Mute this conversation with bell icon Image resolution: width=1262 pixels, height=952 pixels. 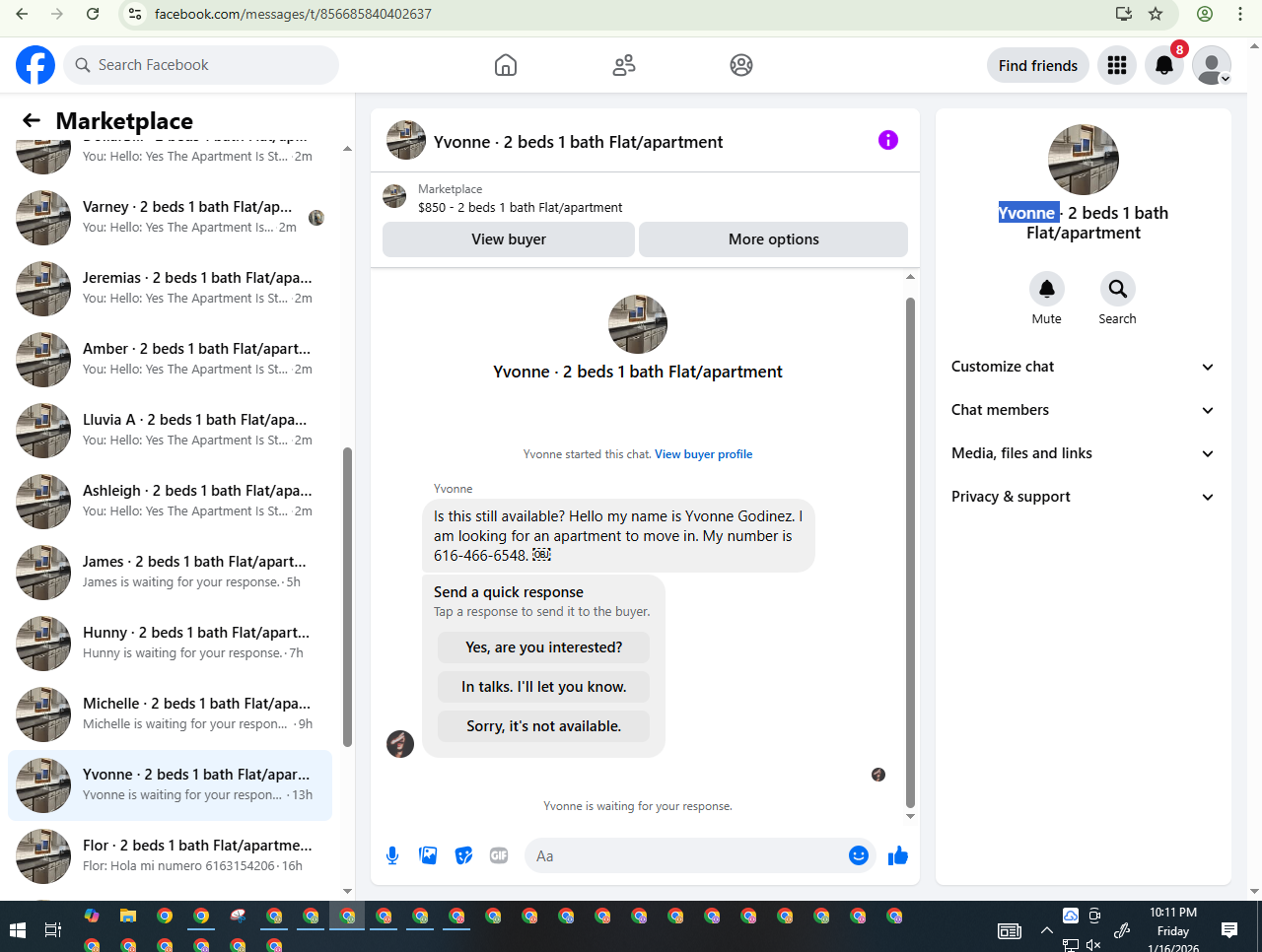[x=1047, y=289]
